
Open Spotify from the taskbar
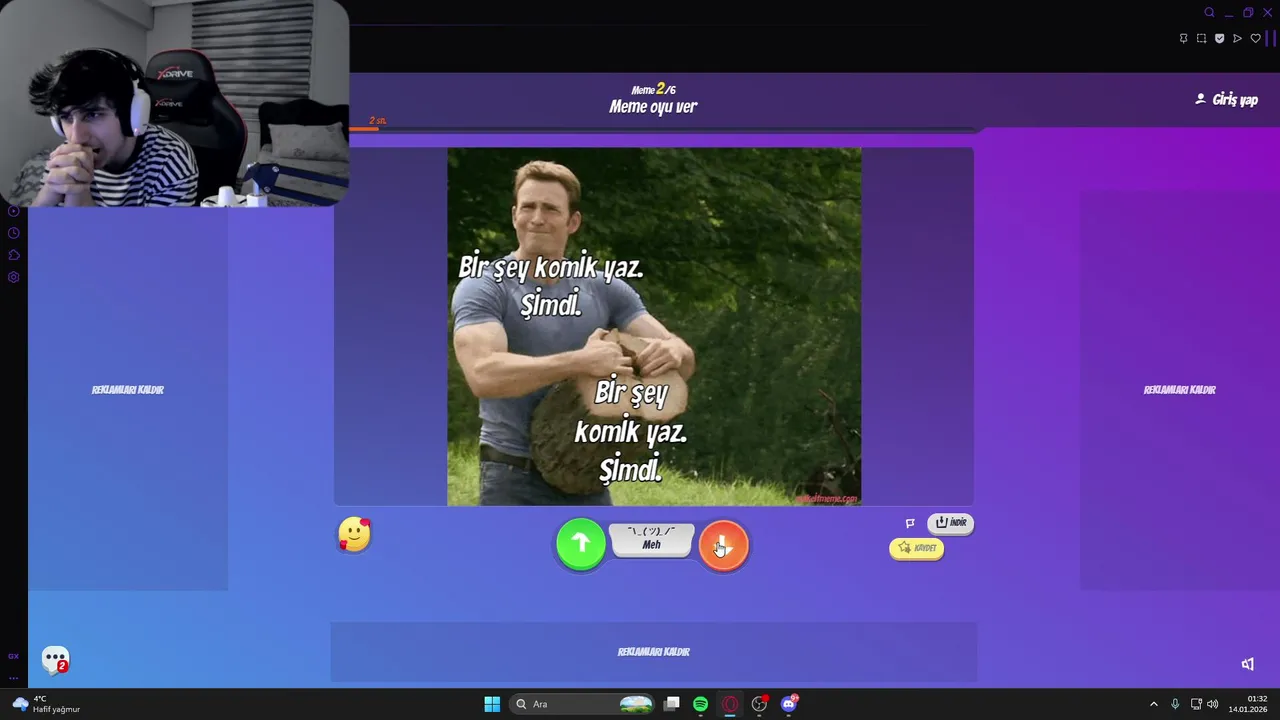[701, 704]
